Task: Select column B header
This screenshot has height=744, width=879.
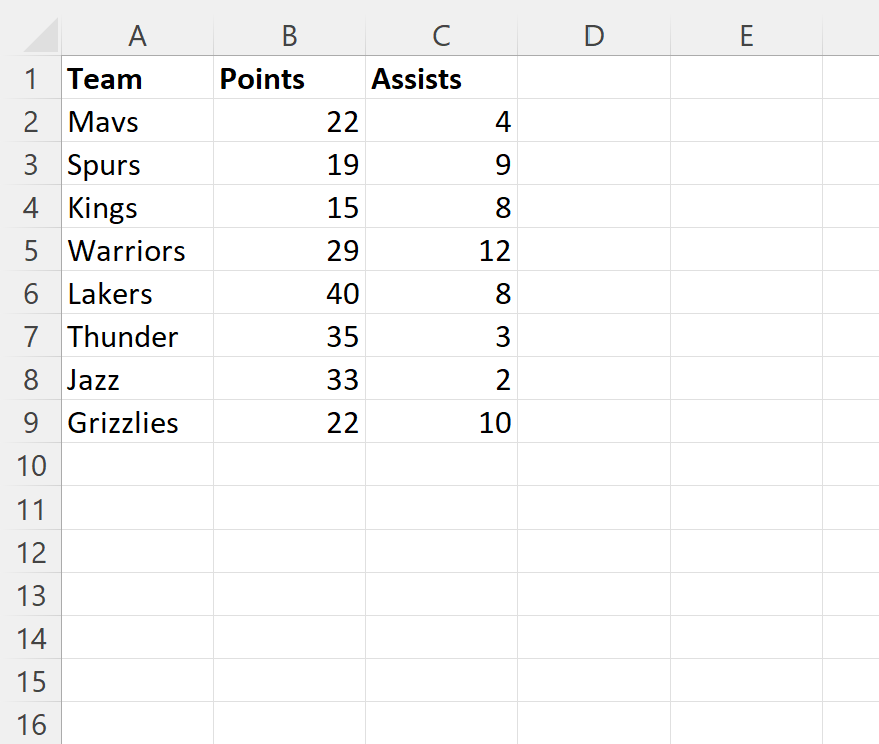Action: click(x=289, y=36)
